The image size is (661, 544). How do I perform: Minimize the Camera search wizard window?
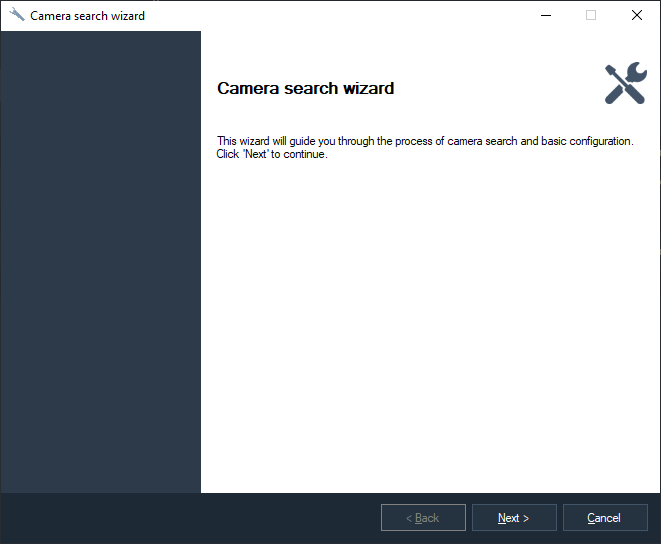pyautogui.click(x=545, y=15)
